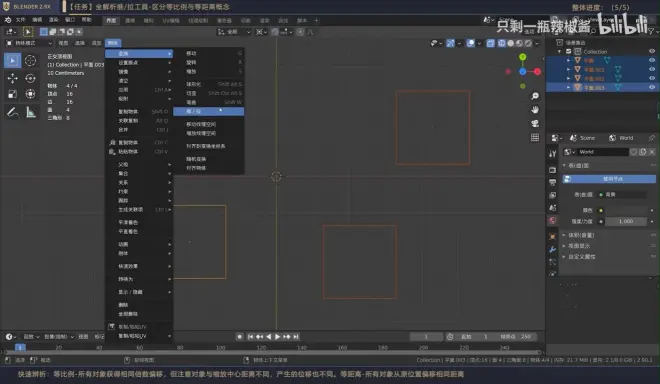
Task: Hide the Collection using its eye icon
Action: [x=652, y=51]
